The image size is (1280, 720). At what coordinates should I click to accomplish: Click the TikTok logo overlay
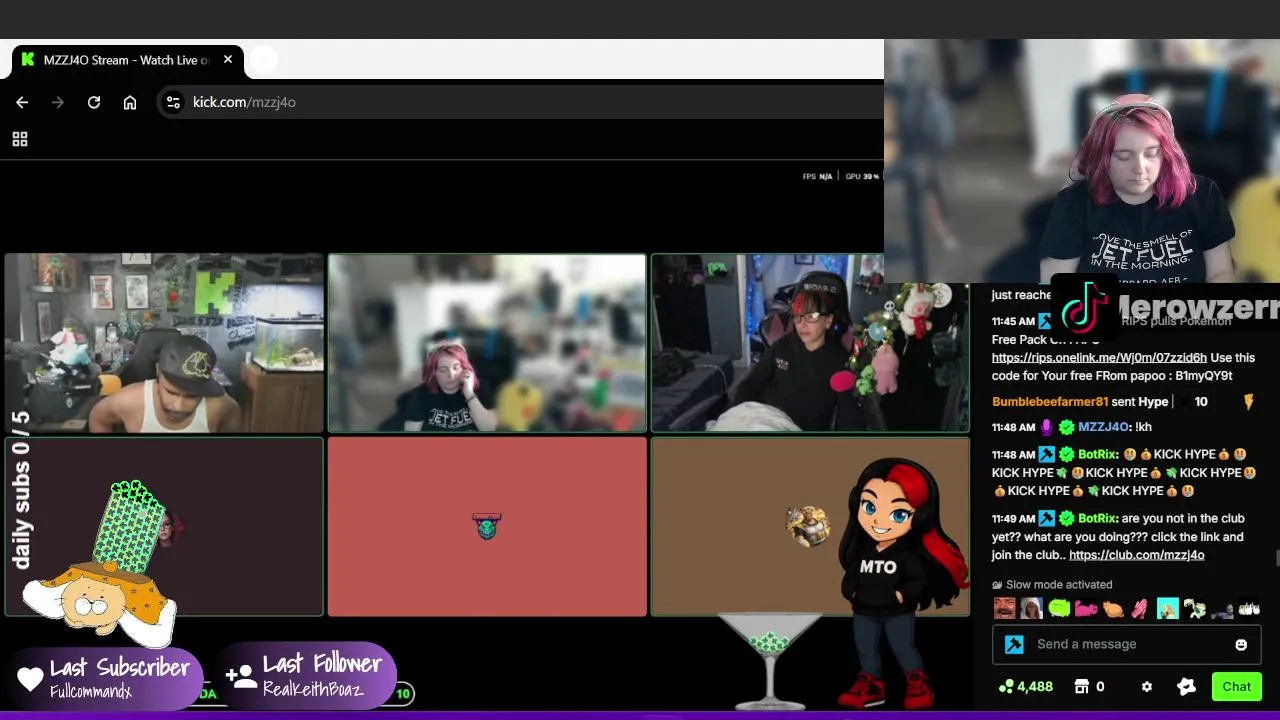(1084, 305)
